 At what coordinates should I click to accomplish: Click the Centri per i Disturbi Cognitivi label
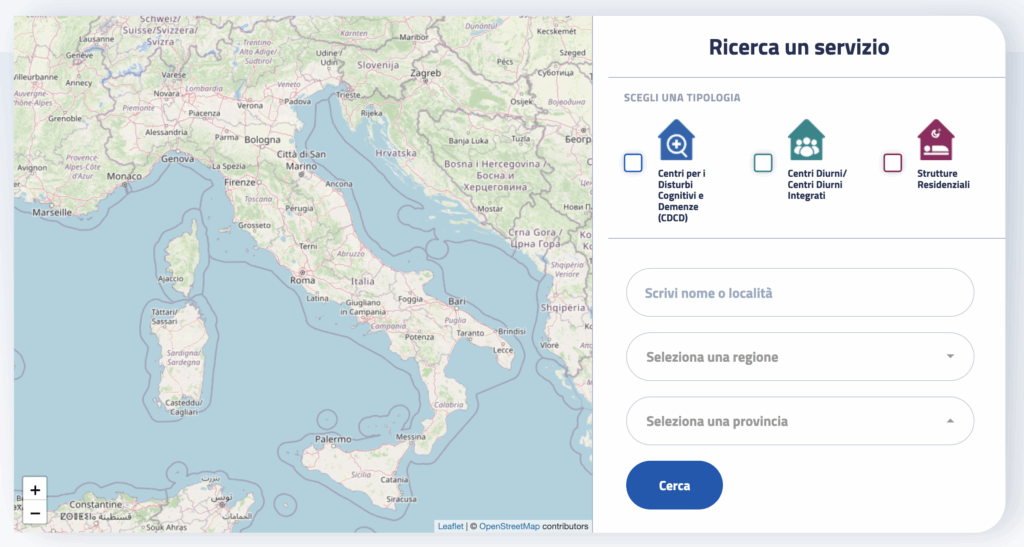click(681, 196)
